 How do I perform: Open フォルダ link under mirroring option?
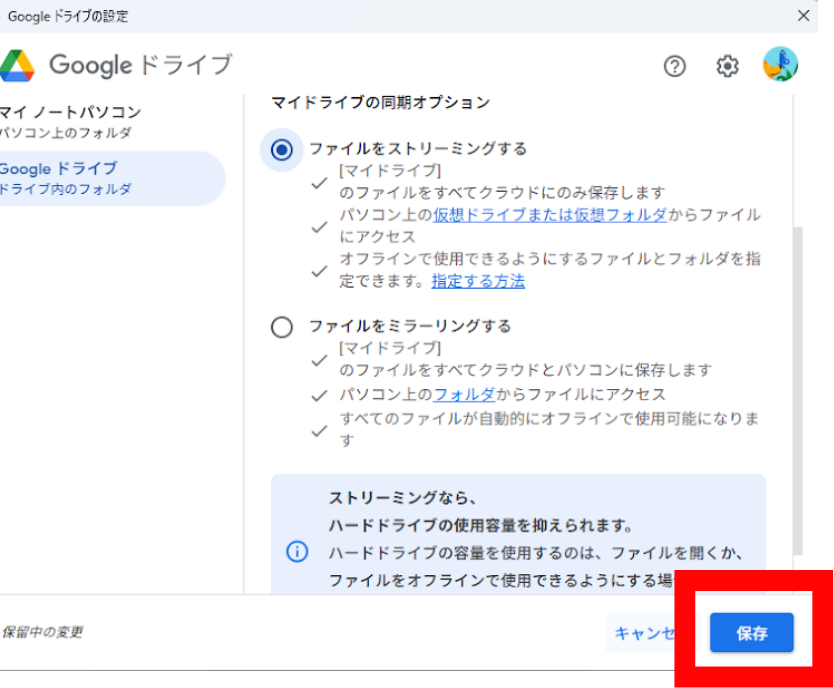[464, 394]
